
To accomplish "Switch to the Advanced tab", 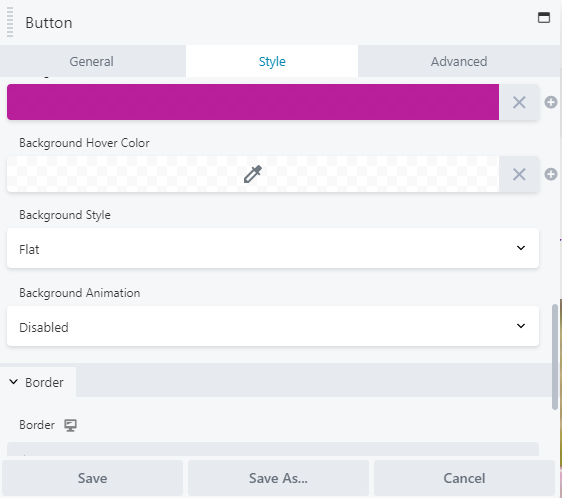I will (x=459, y=61).
